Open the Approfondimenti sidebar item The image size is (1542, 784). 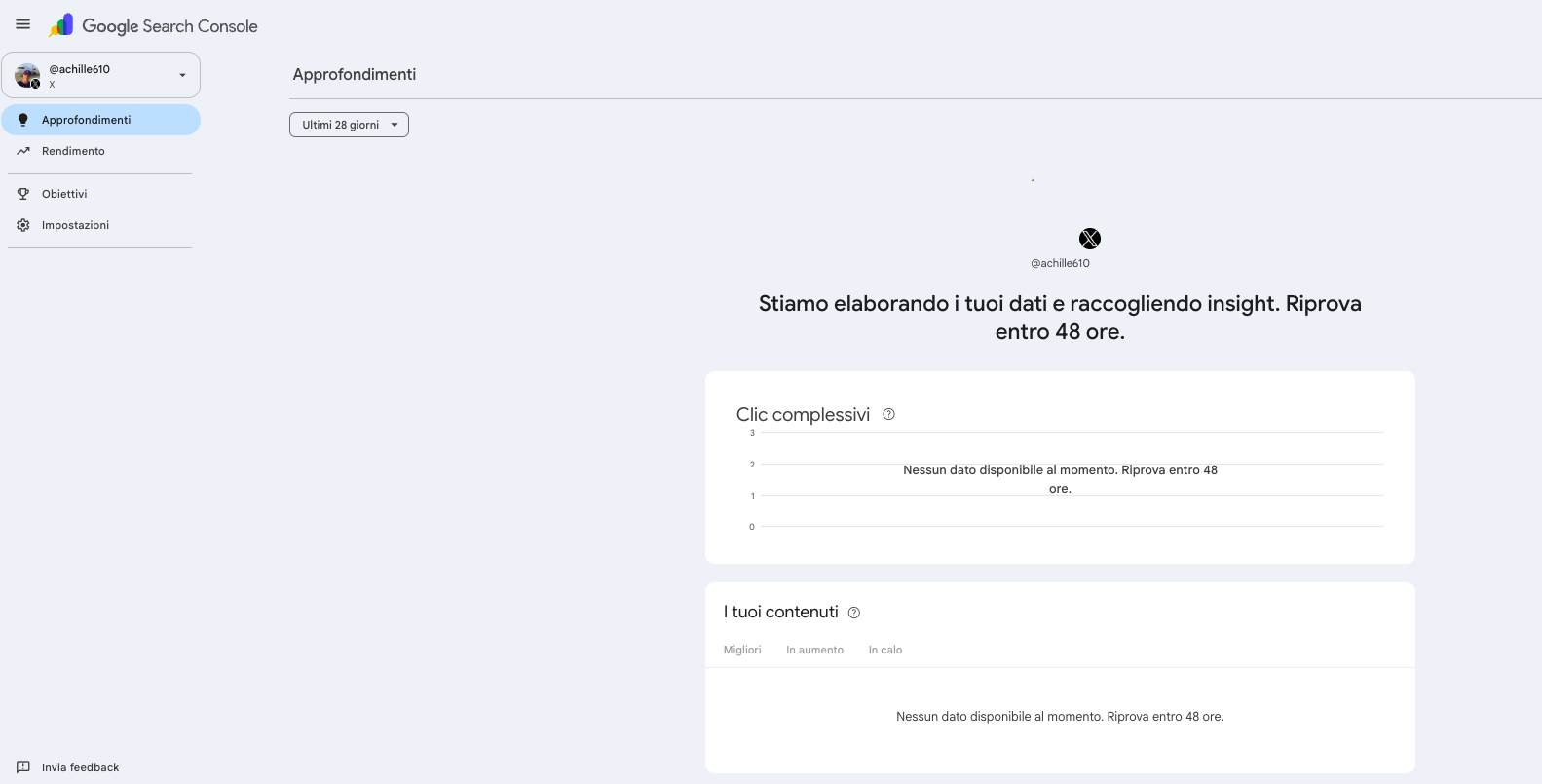(101, 120)
